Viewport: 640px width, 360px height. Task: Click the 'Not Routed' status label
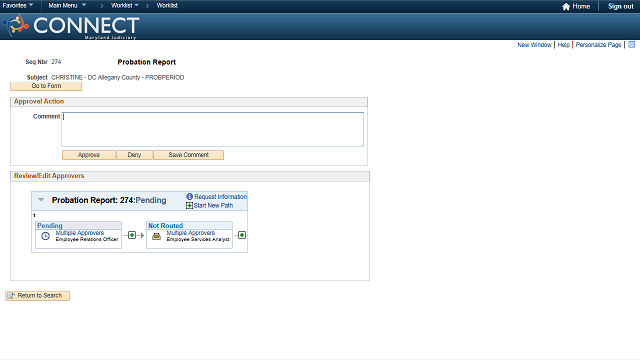[x=165, y=225]
